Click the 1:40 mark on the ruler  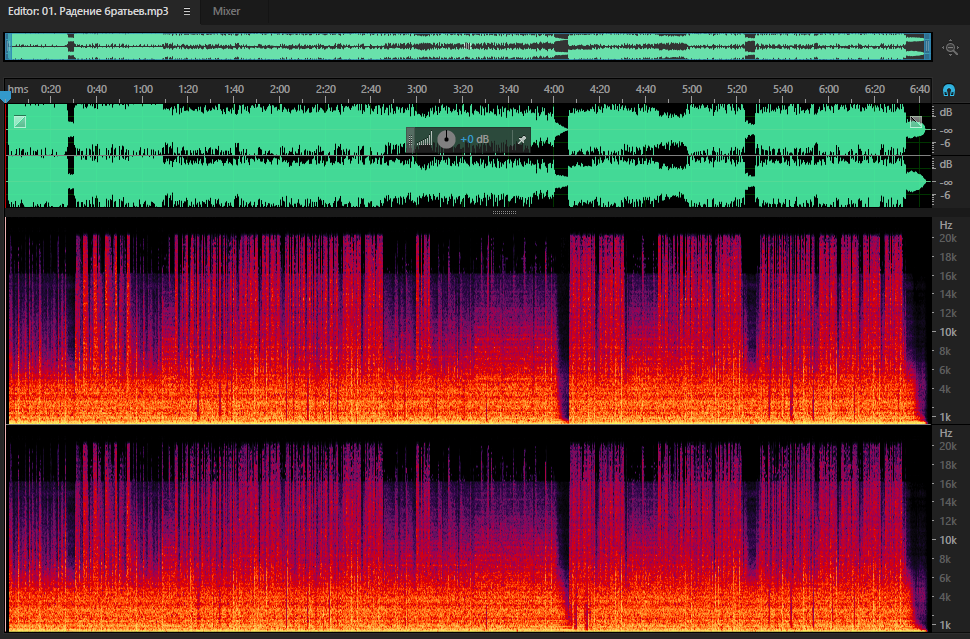(x=234, y=89)
